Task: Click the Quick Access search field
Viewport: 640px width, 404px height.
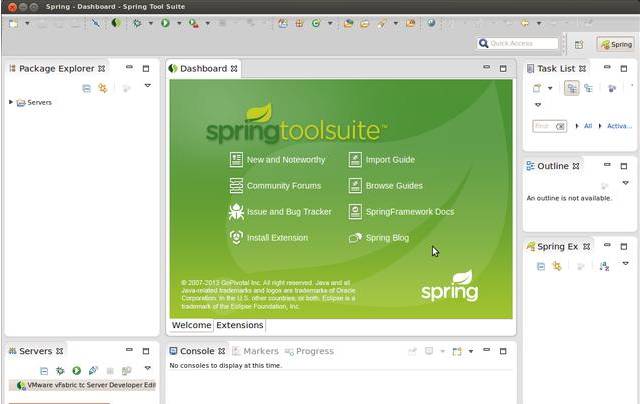Action: [x=517, y=43]
